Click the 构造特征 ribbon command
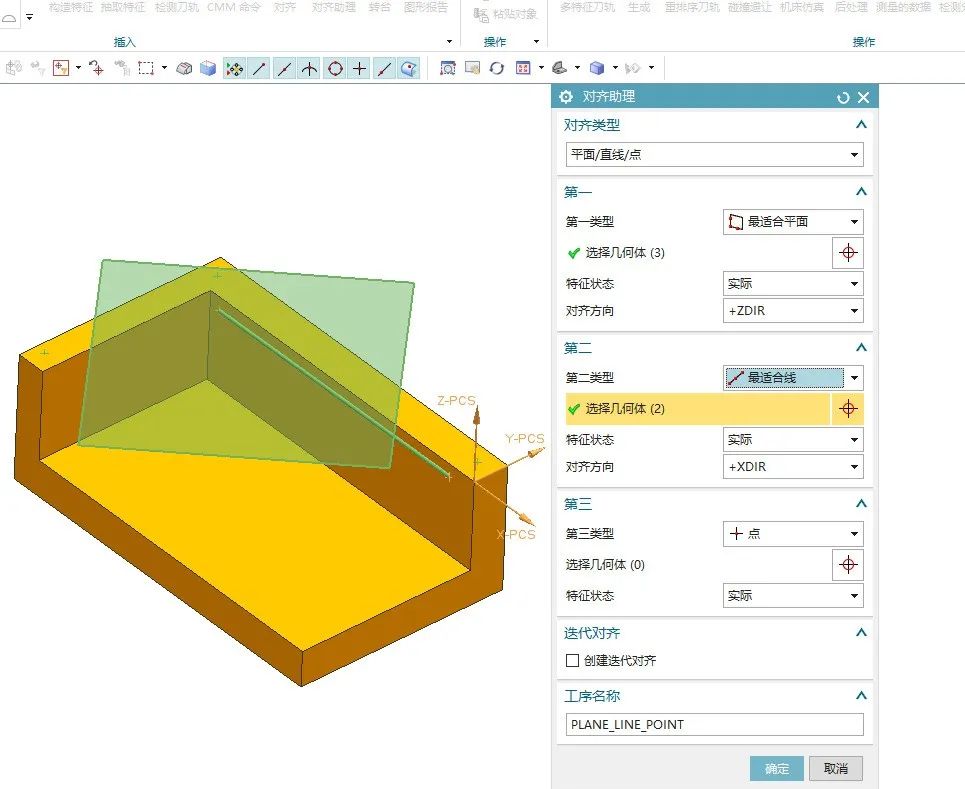This screenshot has width=965, height=789. click(71, 7)
